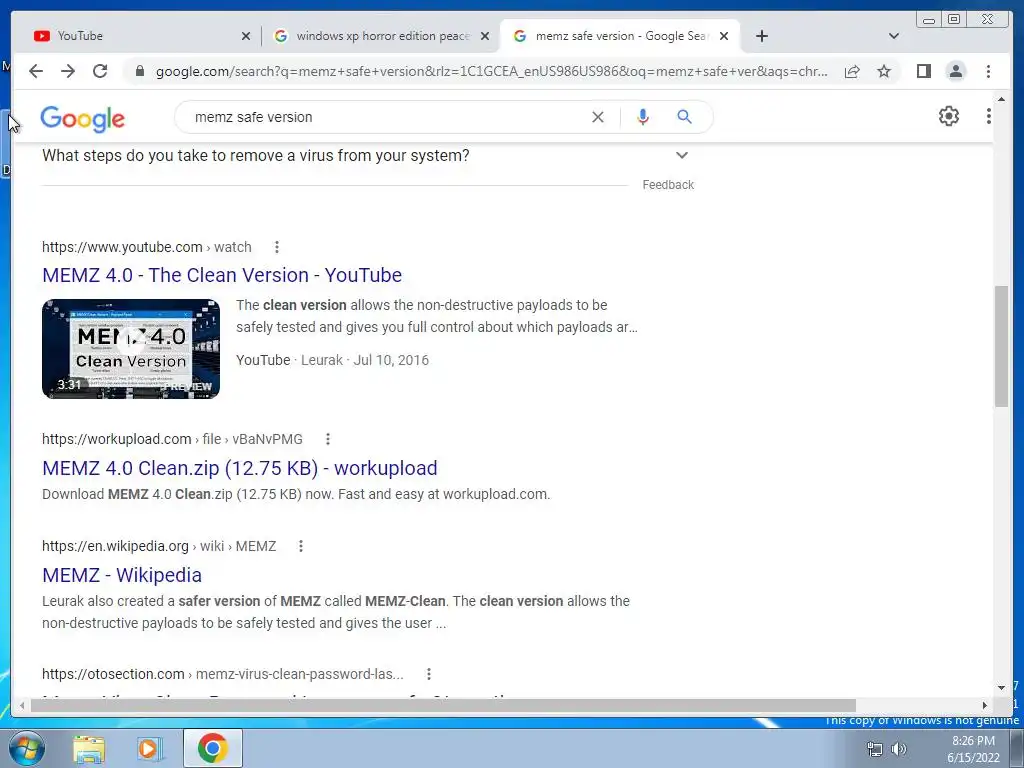Click the Google logo

(x=82, y=118)
